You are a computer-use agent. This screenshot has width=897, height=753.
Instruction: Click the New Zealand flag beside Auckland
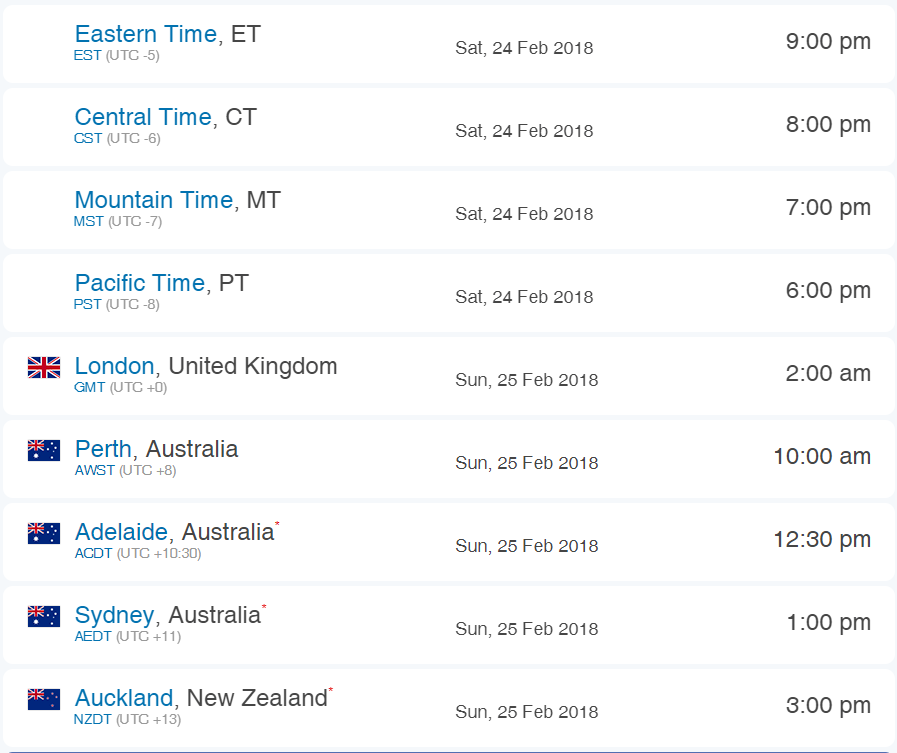(44, 699)
